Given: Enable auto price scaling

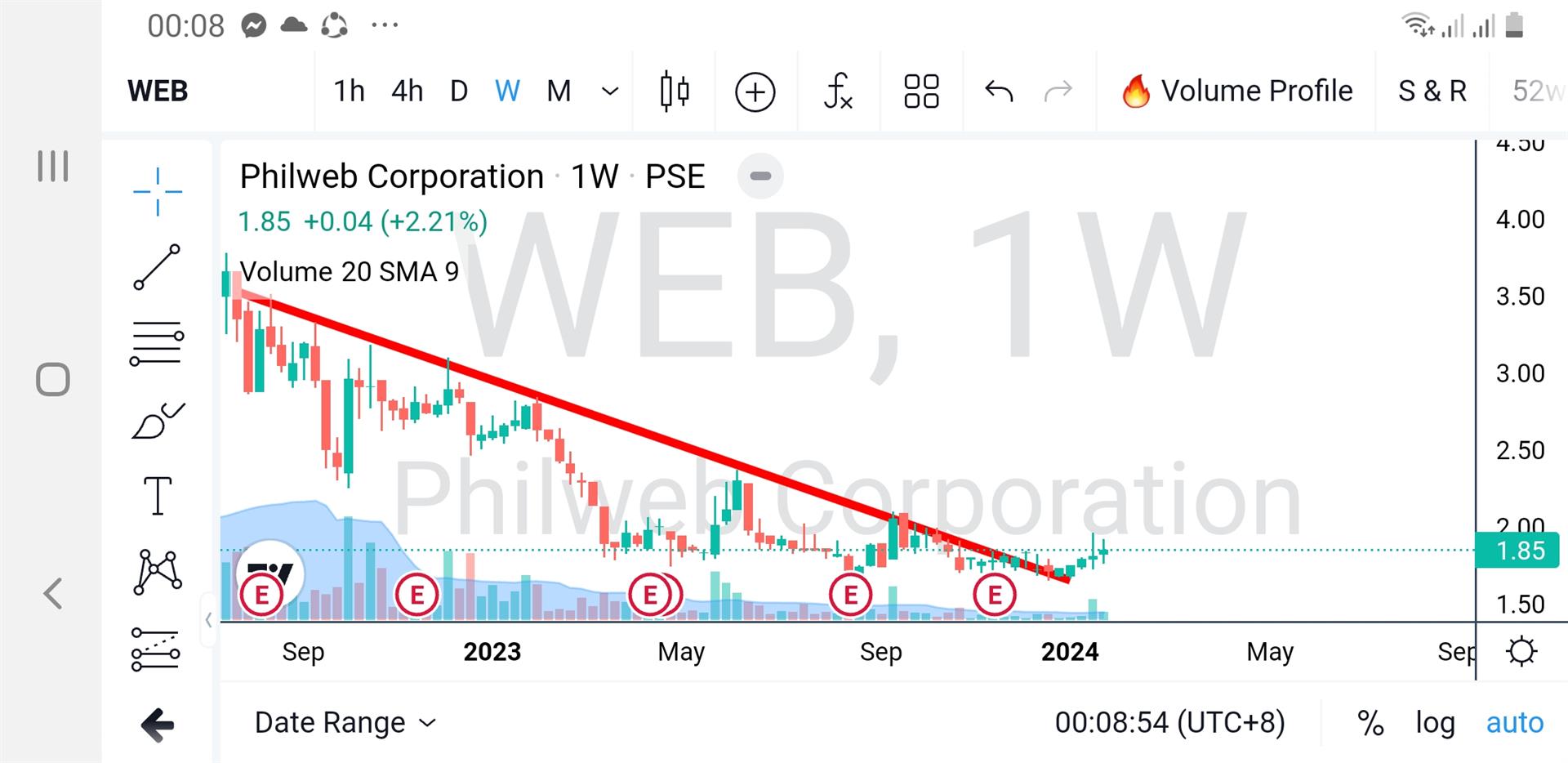Looking at the screenshot, I should point(1515,722).
